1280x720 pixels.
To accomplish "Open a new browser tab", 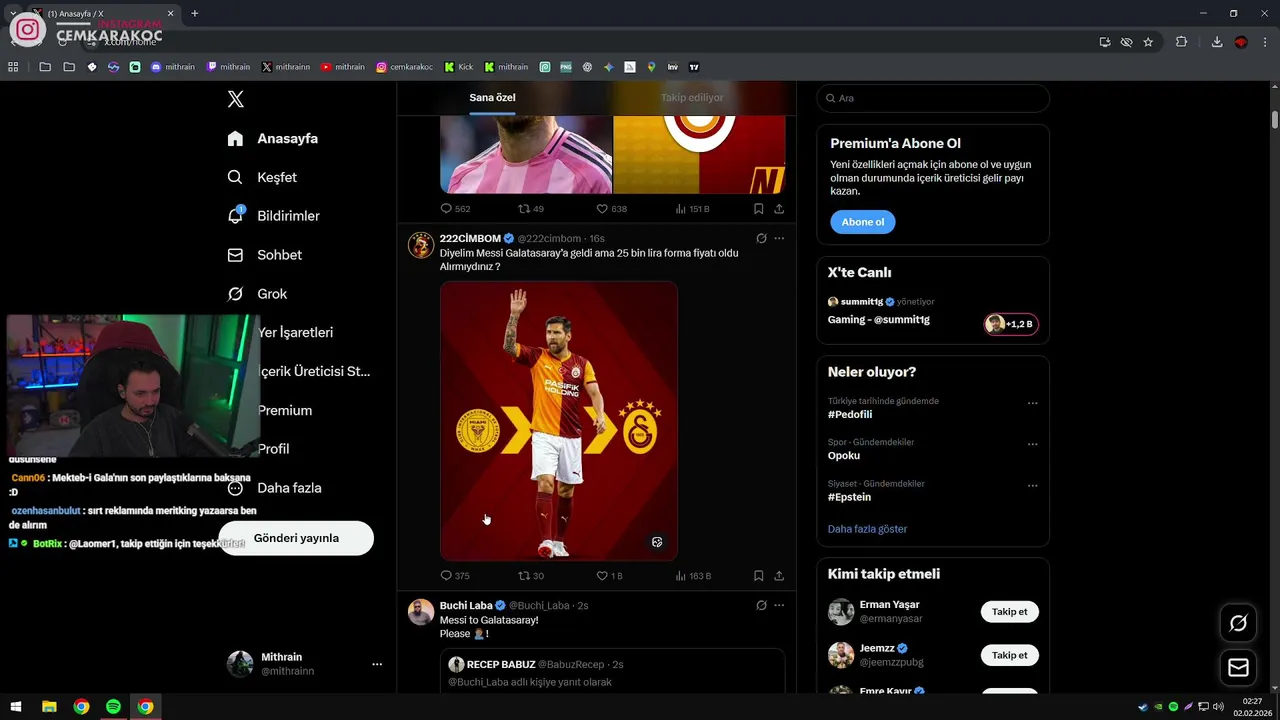I will point(194,13).
